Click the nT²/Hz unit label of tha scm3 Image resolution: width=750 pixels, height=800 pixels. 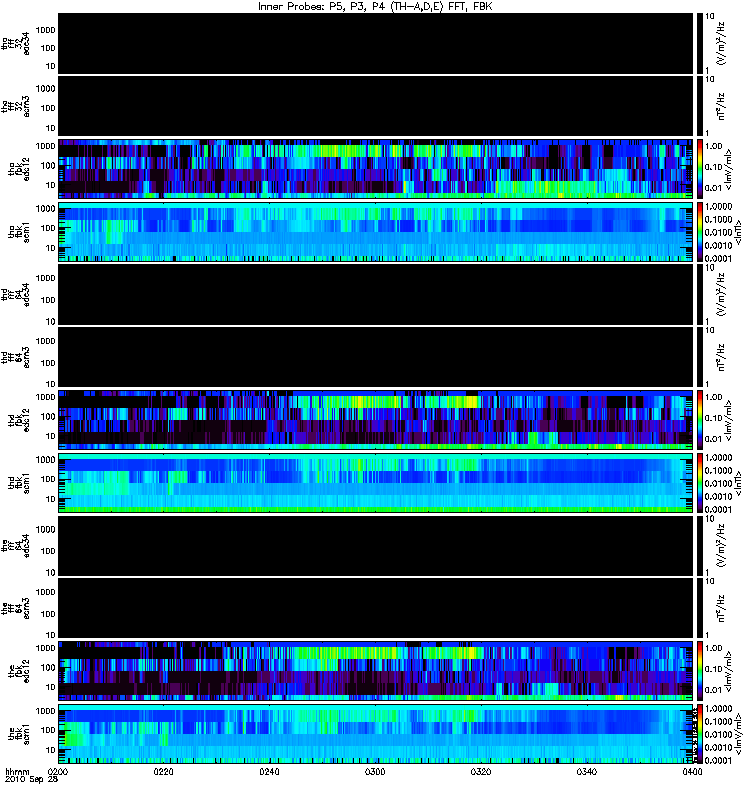point(721,107)
